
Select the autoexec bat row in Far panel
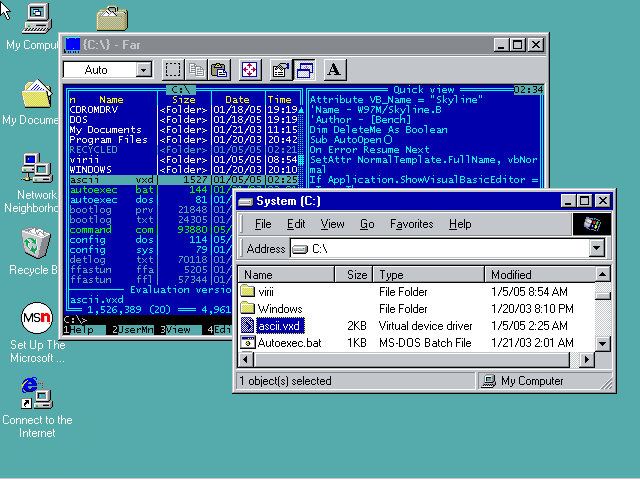[x=151, y=189]
